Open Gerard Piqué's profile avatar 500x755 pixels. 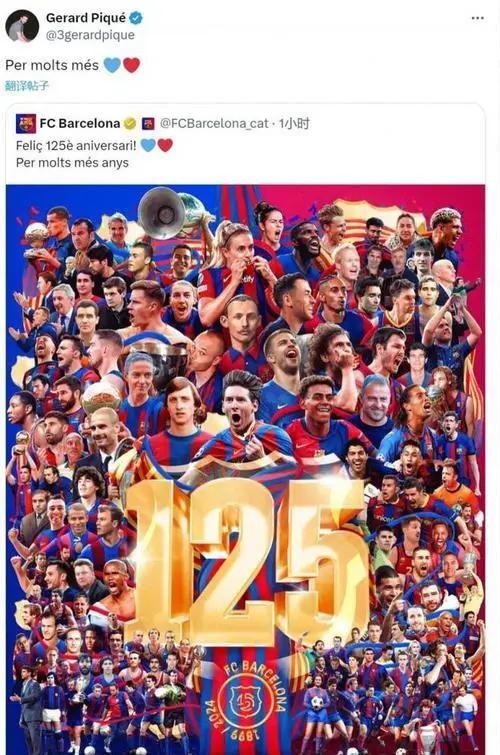pos(22,26)
